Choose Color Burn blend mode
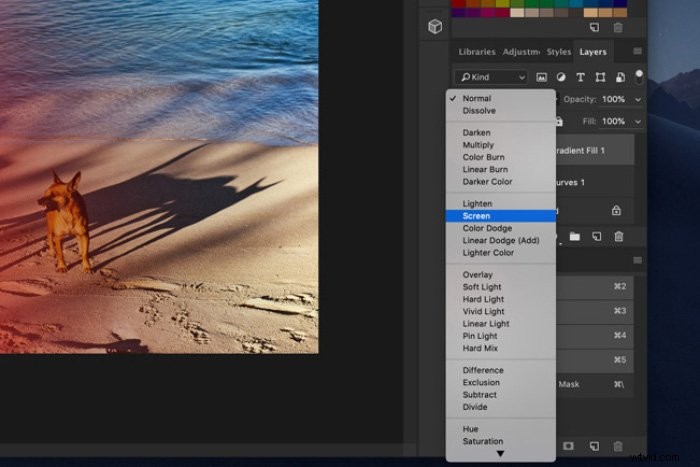This screenshot has height=467, width=700. click(501, 157)
